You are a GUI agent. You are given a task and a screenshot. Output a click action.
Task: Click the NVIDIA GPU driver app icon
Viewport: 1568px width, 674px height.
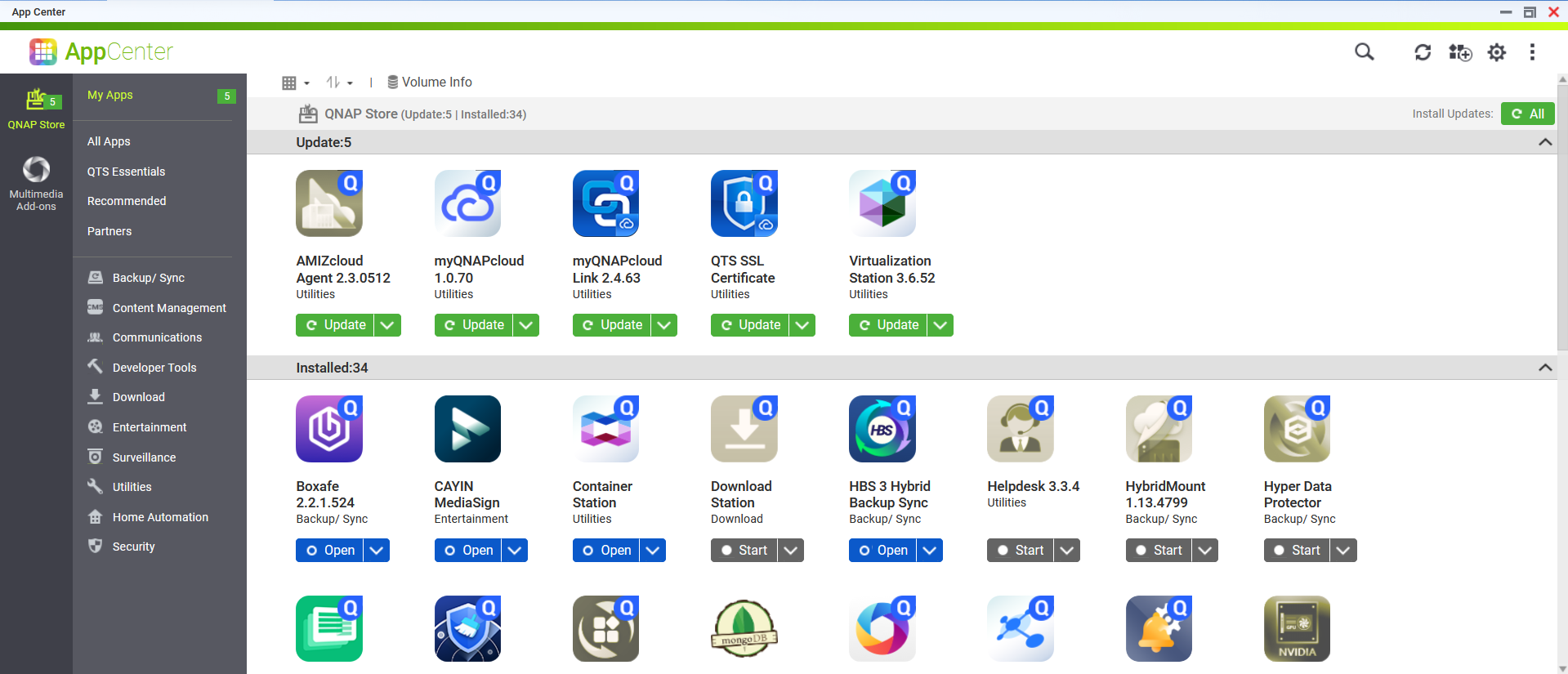click(1297, 628)
